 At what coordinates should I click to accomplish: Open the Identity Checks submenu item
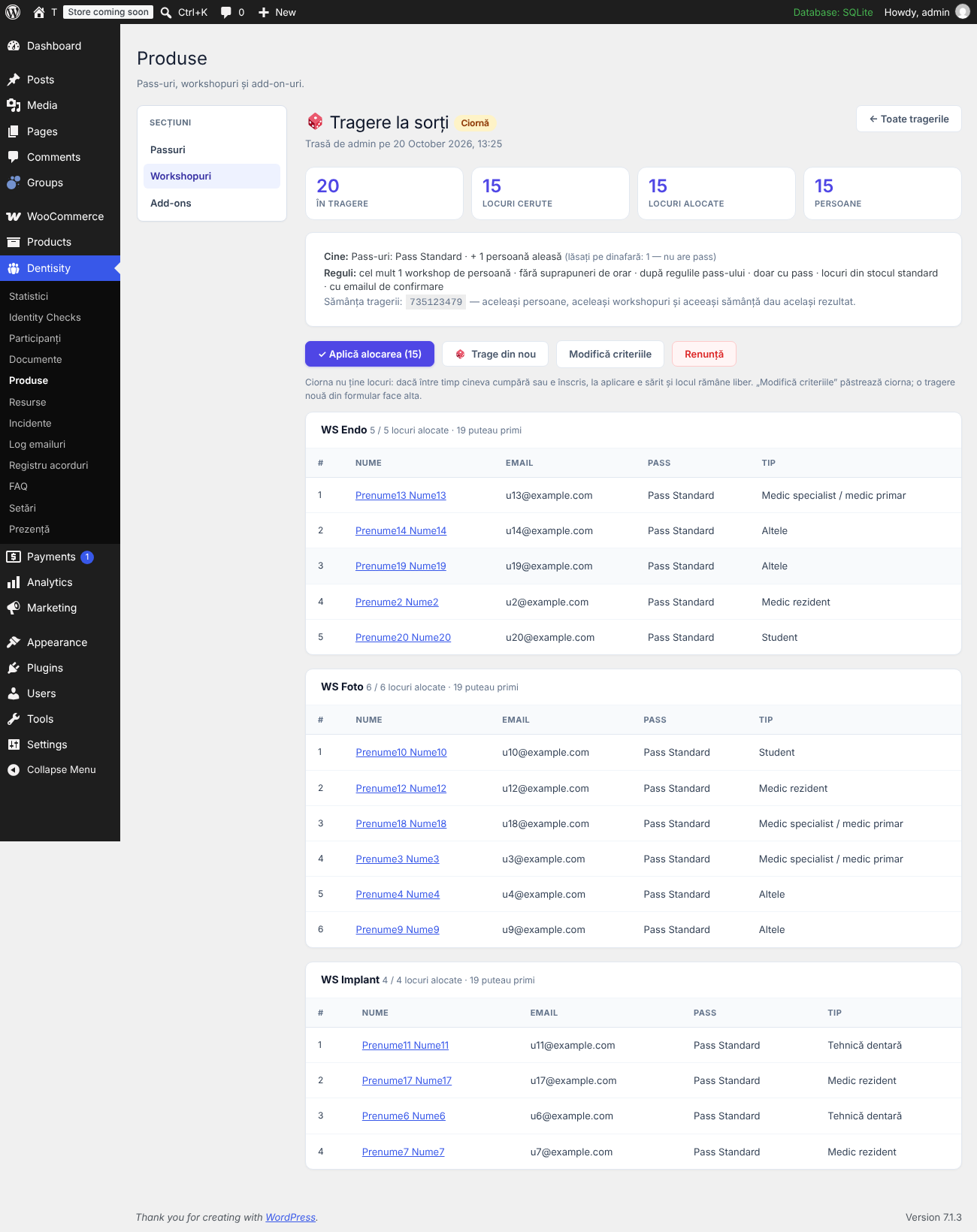(45, 318)
